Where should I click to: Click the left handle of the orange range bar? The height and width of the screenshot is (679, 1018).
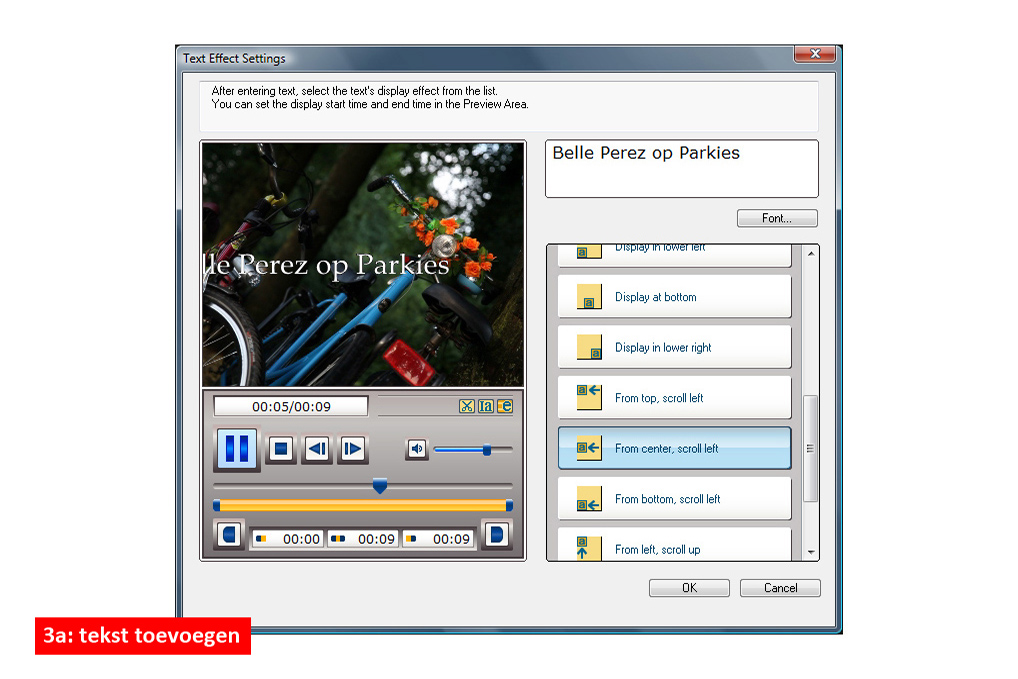[x=217, y=505]
